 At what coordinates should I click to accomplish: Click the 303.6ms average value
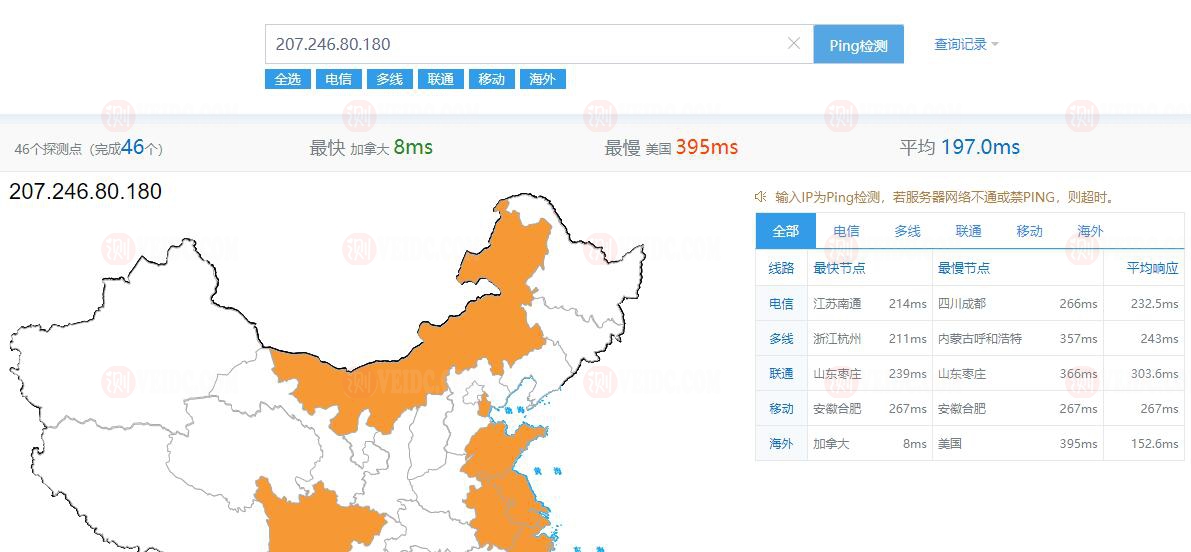[1155, 374]
